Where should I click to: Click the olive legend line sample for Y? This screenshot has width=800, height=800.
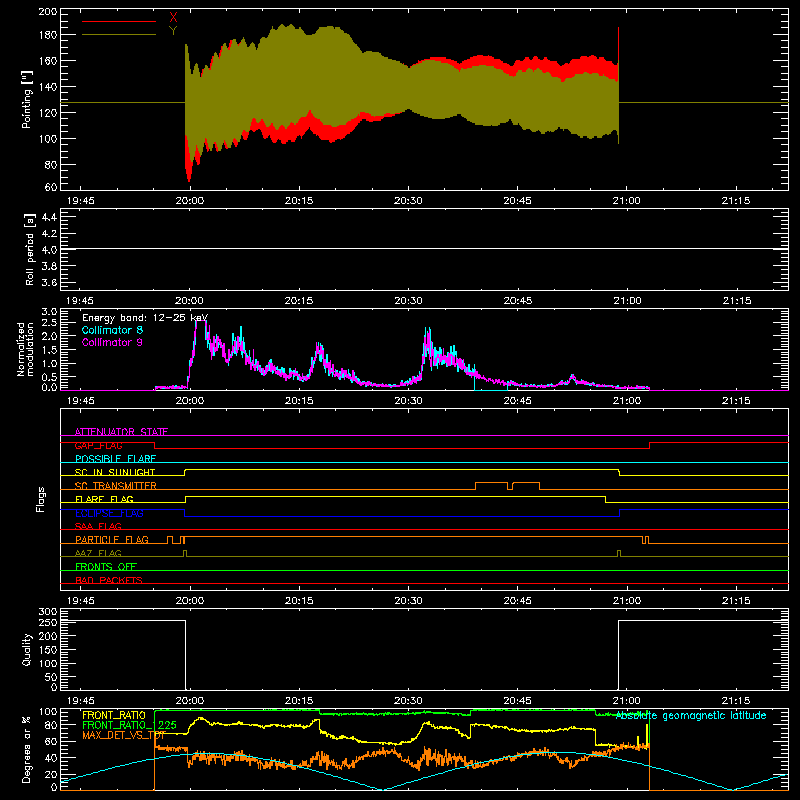[x=119, y=35]
